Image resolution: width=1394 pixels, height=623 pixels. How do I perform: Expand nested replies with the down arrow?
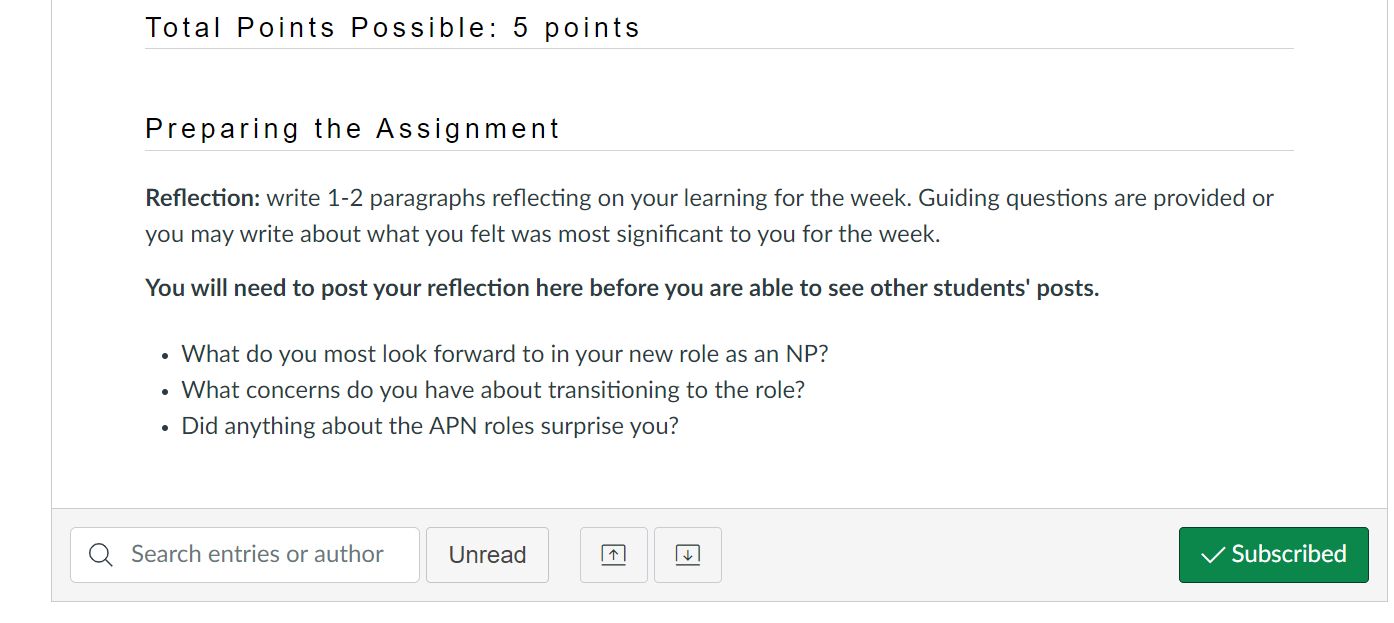(x=687, y=554)
